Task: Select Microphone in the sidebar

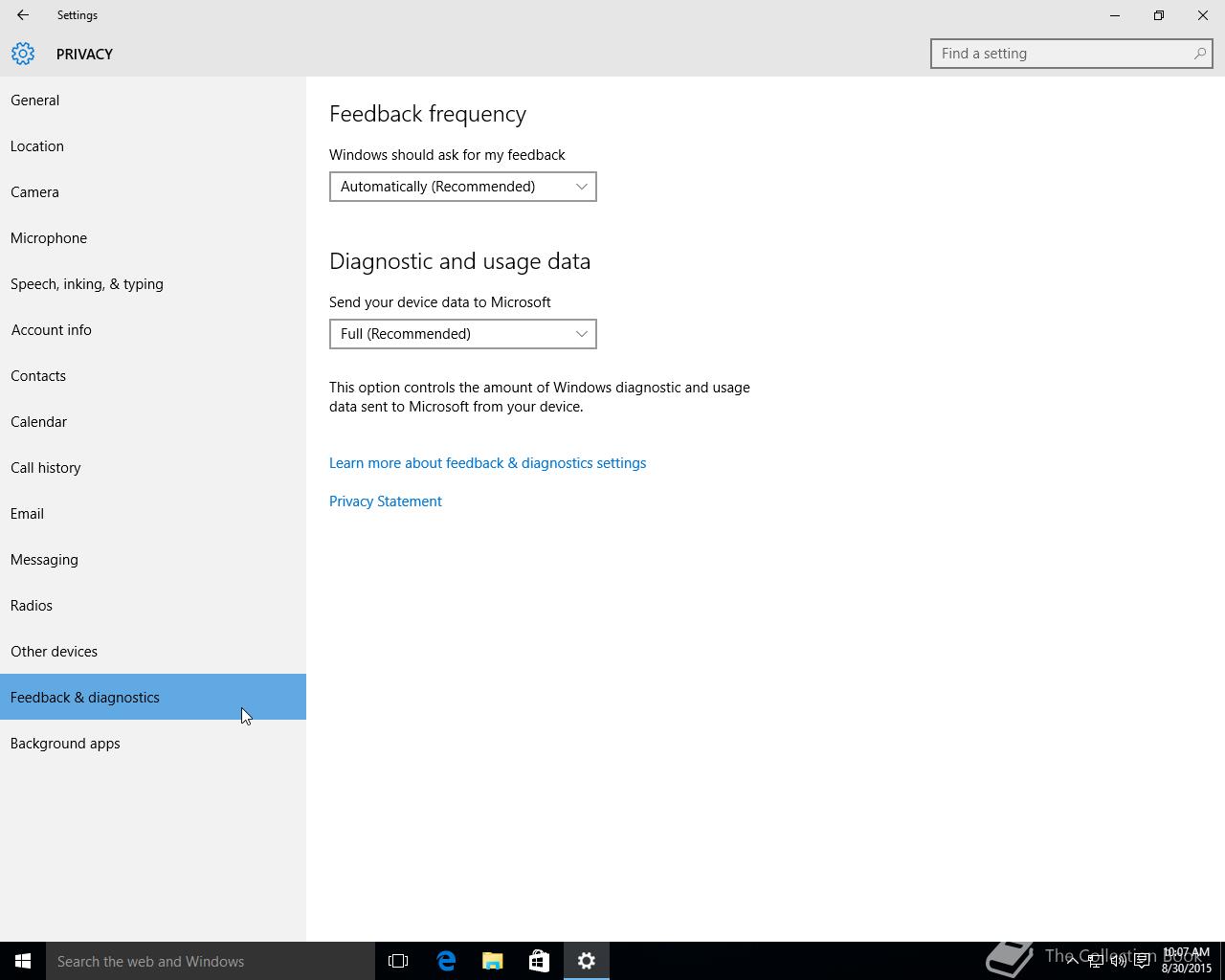Action: coord(153,238)
